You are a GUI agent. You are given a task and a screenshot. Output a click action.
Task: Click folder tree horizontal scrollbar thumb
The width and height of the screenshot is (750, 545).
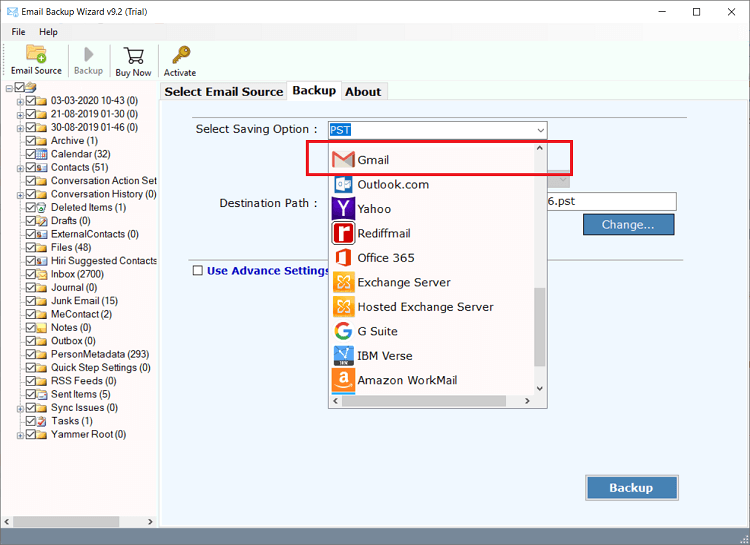coord(66,521)
